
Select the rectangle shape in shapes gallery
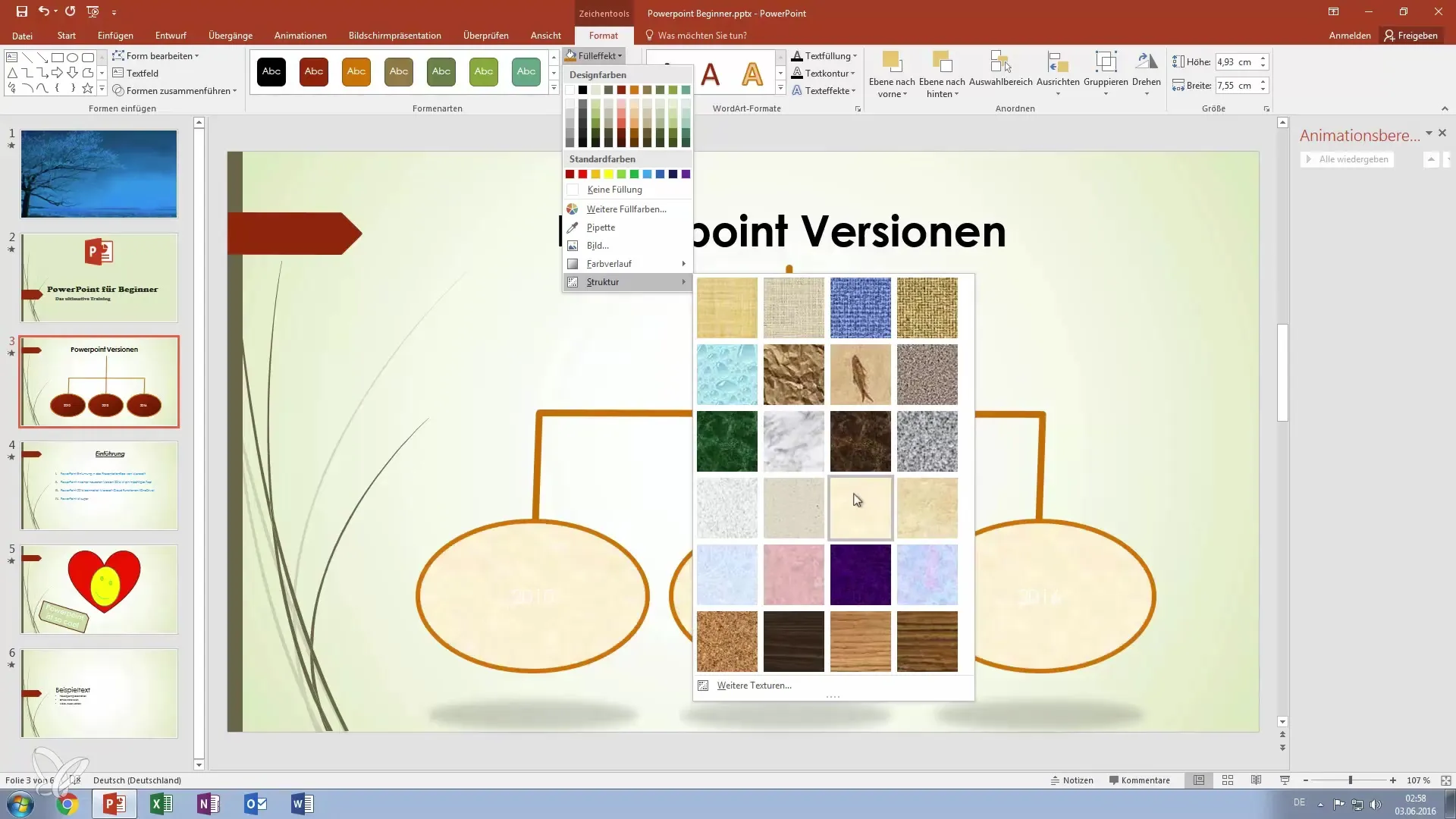pyautogui.click(x=58, y=58)
